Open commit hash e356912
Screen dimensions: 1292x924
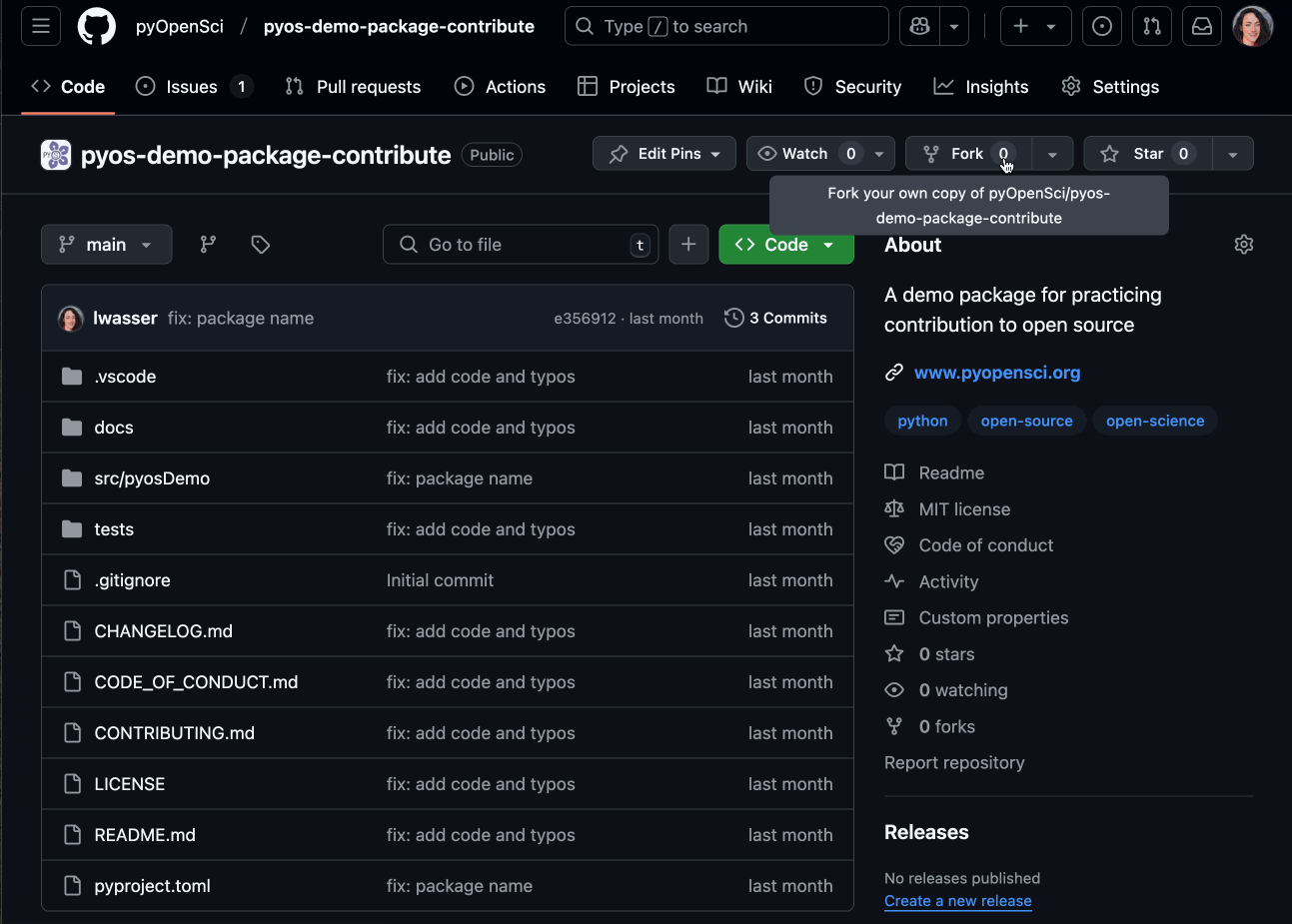click(x=585, y=319)
